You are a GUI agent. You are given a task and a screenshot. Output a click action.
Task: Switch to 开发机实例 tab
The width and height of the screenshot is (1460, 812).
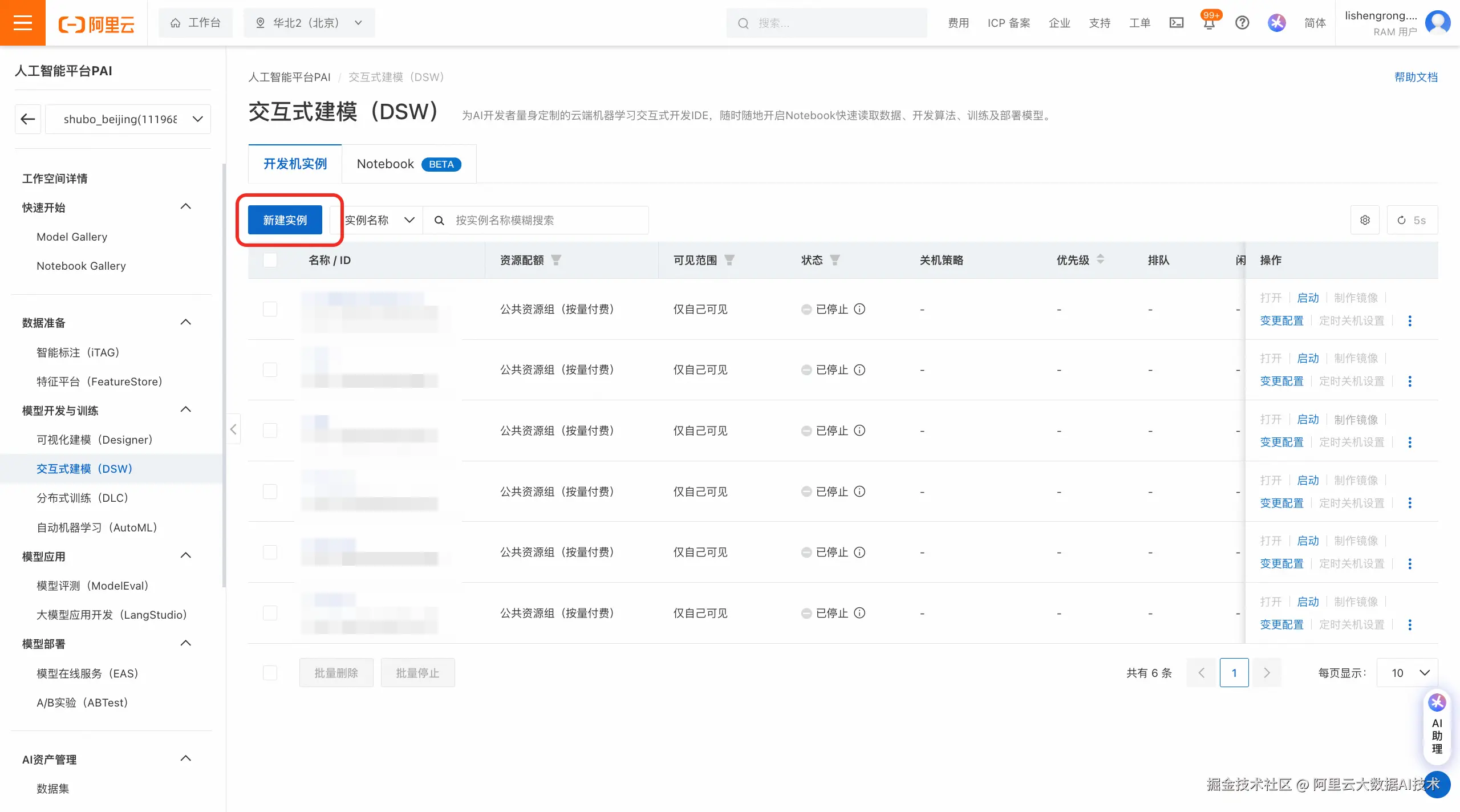pyautogui.click(x=295, y=164)
